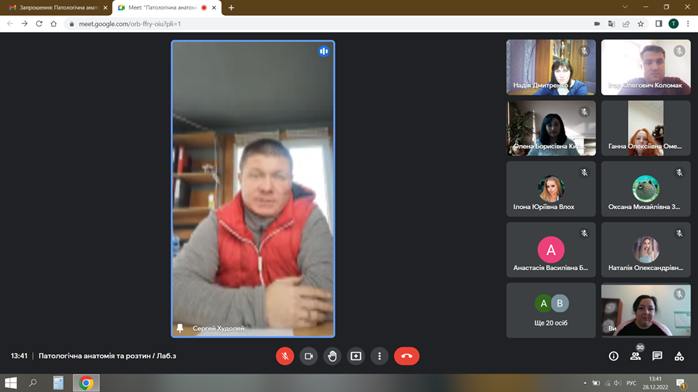Bookmark this page with star icon
The image size is (698, 392).
click(641, 24)
